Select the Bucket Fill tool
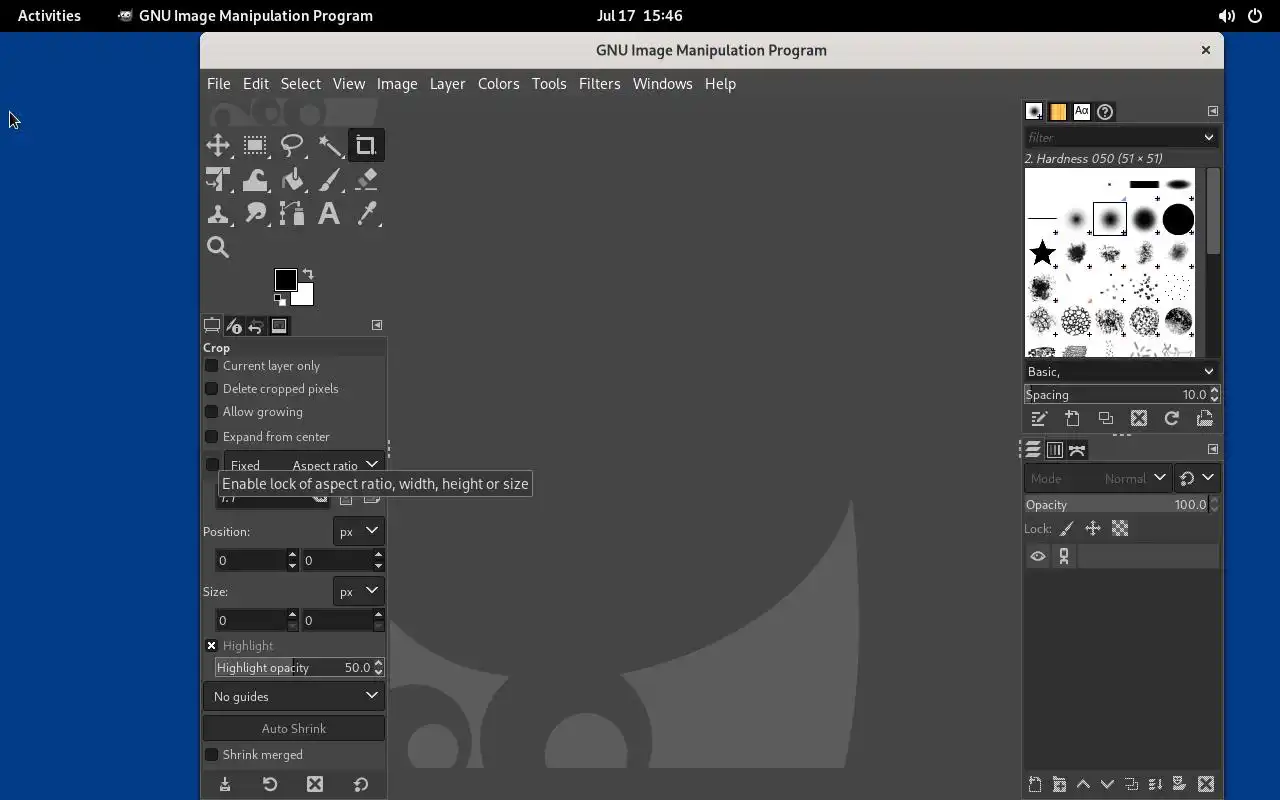Image resolution: width=1280 pixels, height=800 pixels. click(x=292, y=180)
